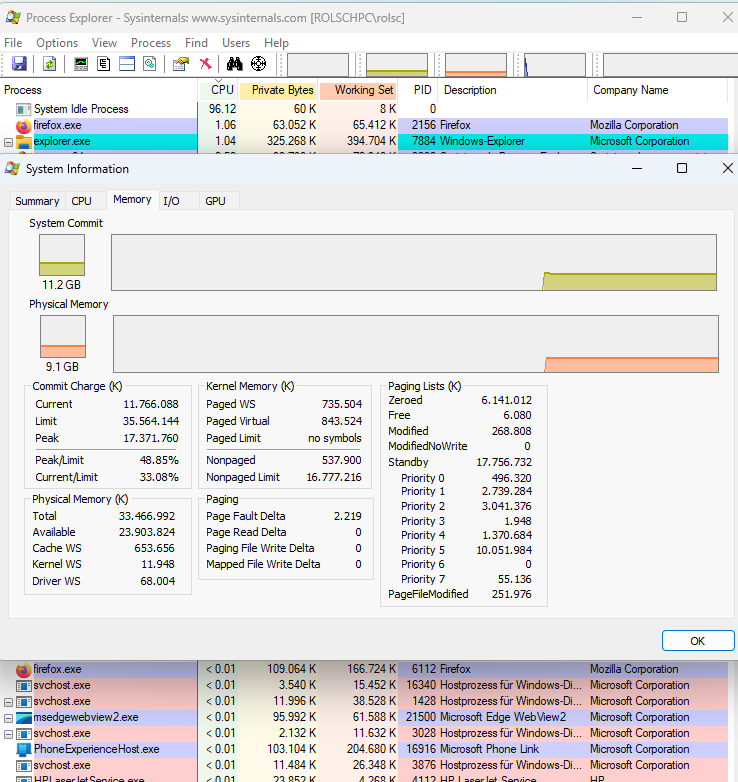Open System Information via toolbar graph icon

pyautogui.click(x=81, y=64)
